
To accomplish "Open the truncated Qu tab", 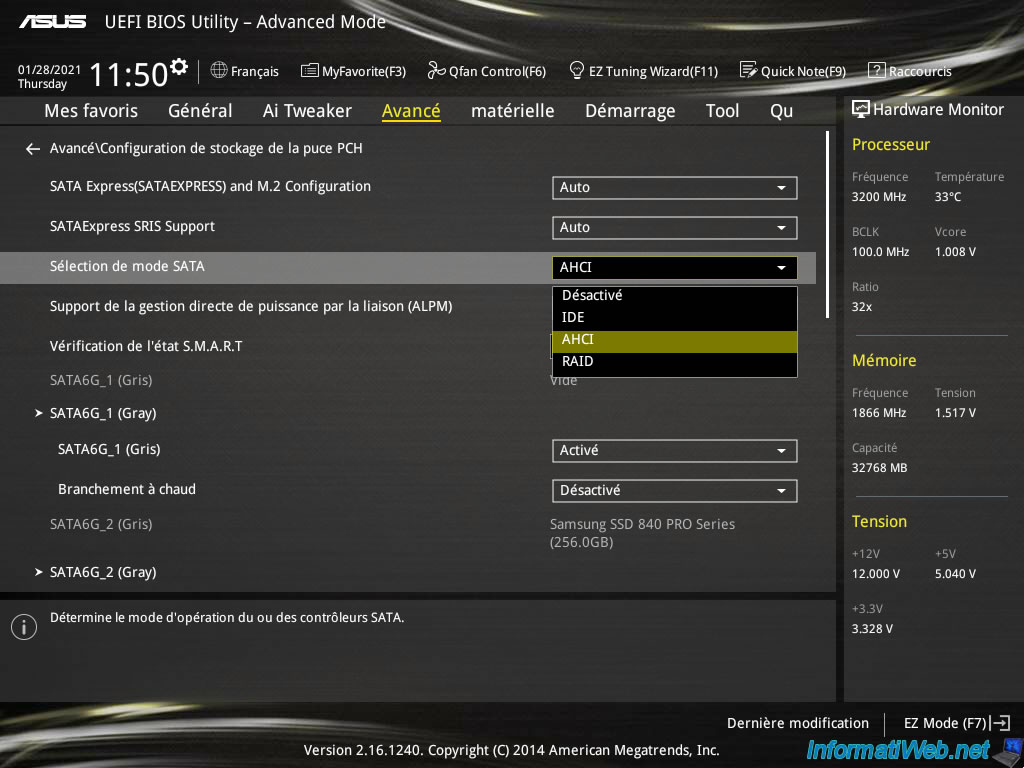I will [781, 111].
